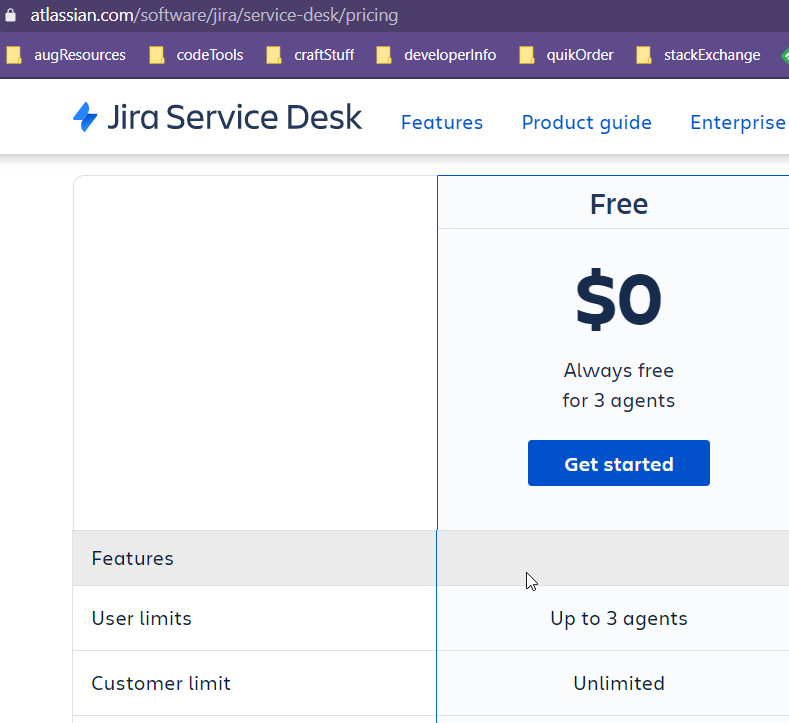Click the URL in the address bar
Viewport: 789px width, 723px height.
click(214, 15)
